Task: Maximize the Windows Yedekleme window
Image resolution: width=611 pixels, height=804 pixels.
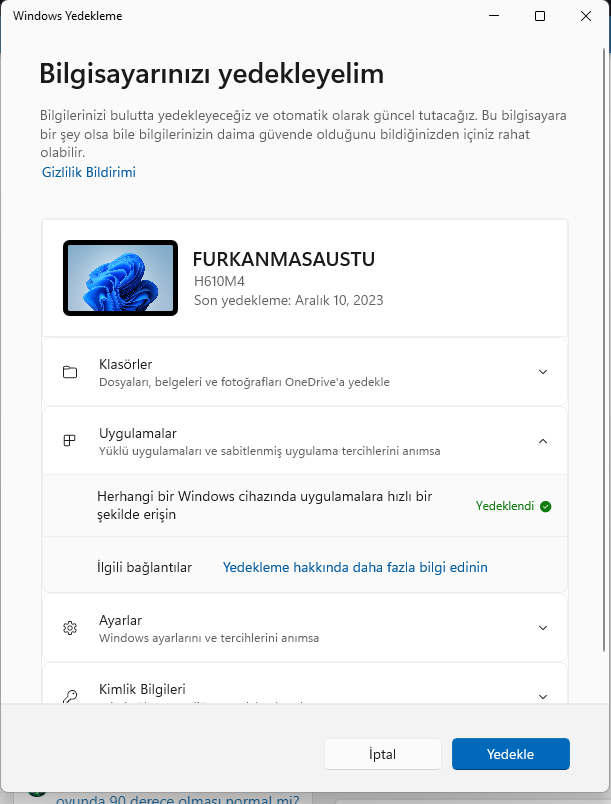Action: click(540, 16)
